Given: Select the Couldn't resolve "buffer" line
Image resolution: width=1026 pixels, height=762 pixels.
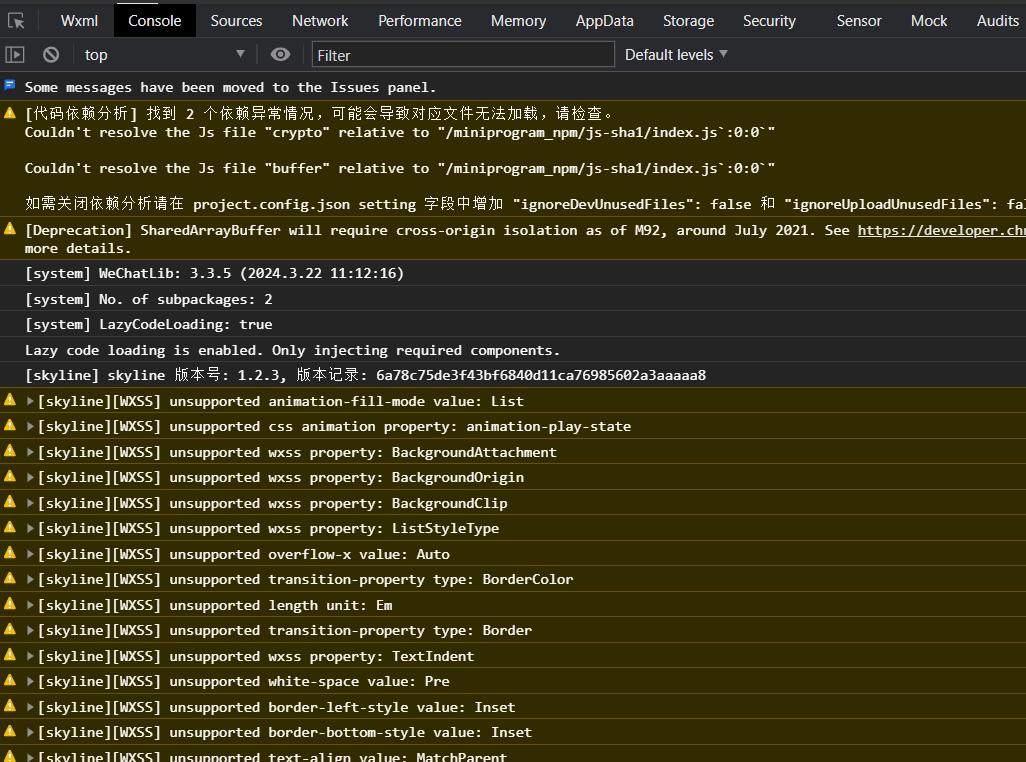Looking at the screenshot, I should pos(400,168).
